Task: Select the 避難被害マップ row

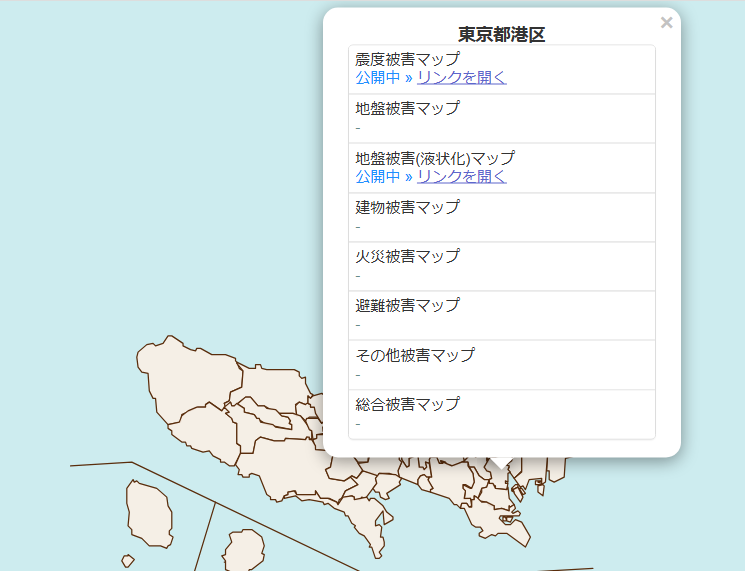Action: [501, 315]
